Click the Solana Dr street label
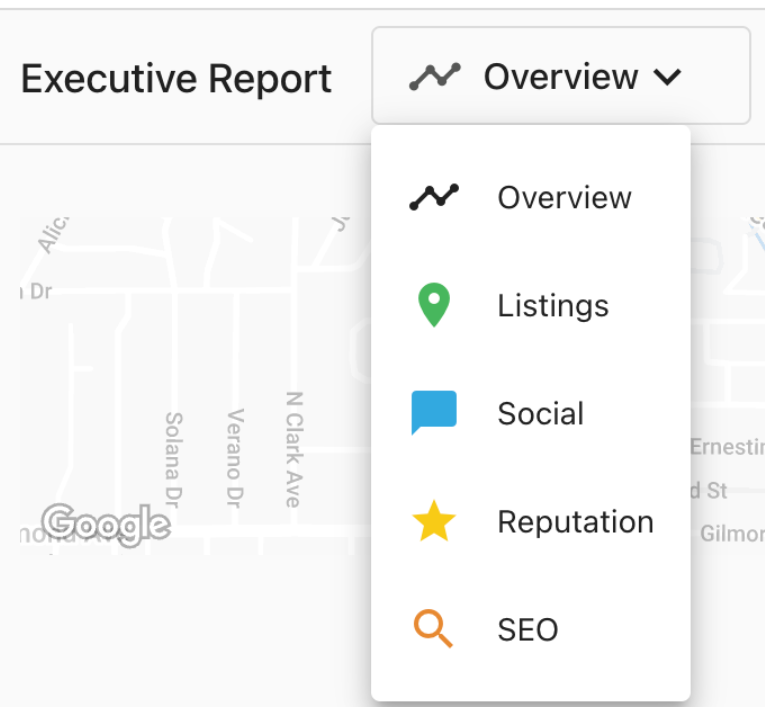The image size is (765, 707). click(173, 459)
